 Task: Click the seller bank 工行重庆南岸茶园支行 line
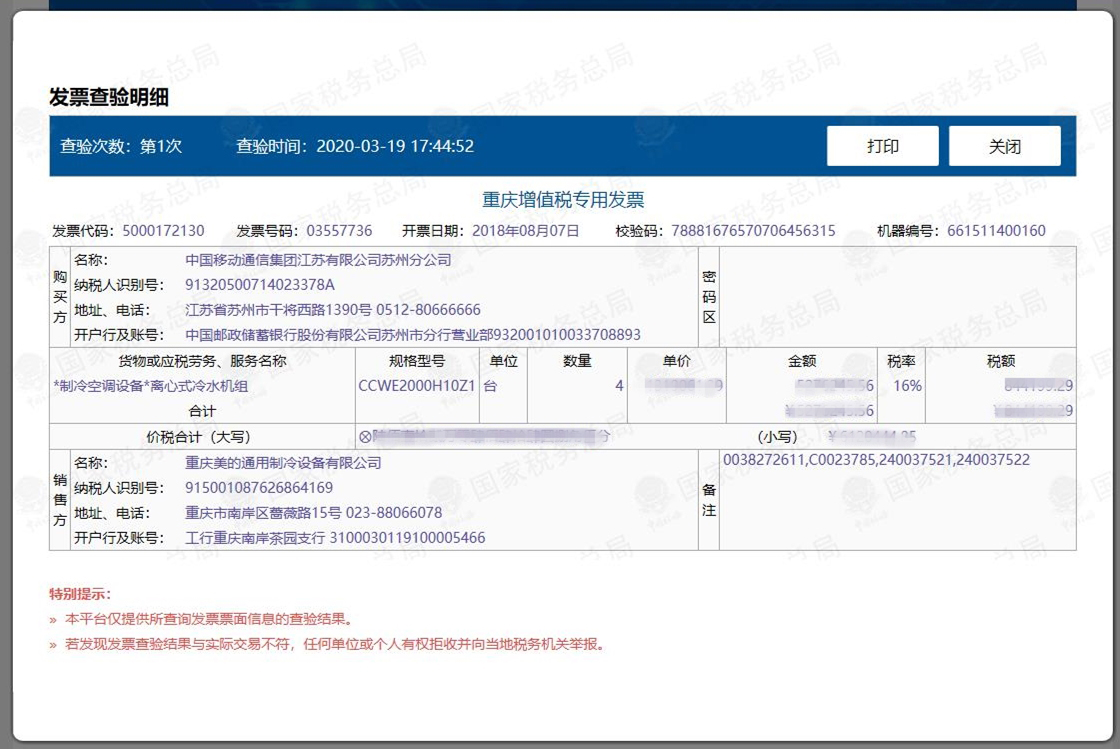[x=335, y=538]
